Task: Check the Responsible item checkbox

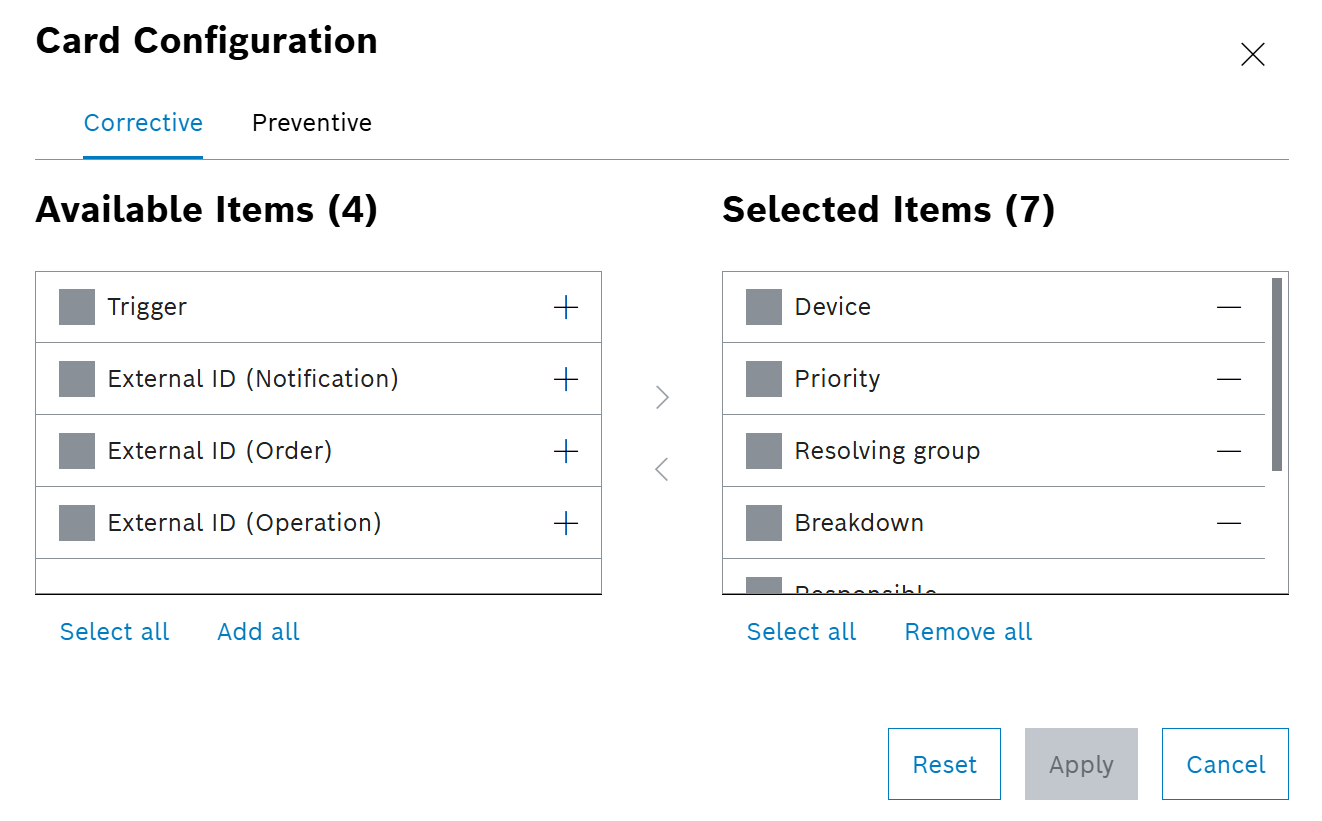Action: [763, 590]
